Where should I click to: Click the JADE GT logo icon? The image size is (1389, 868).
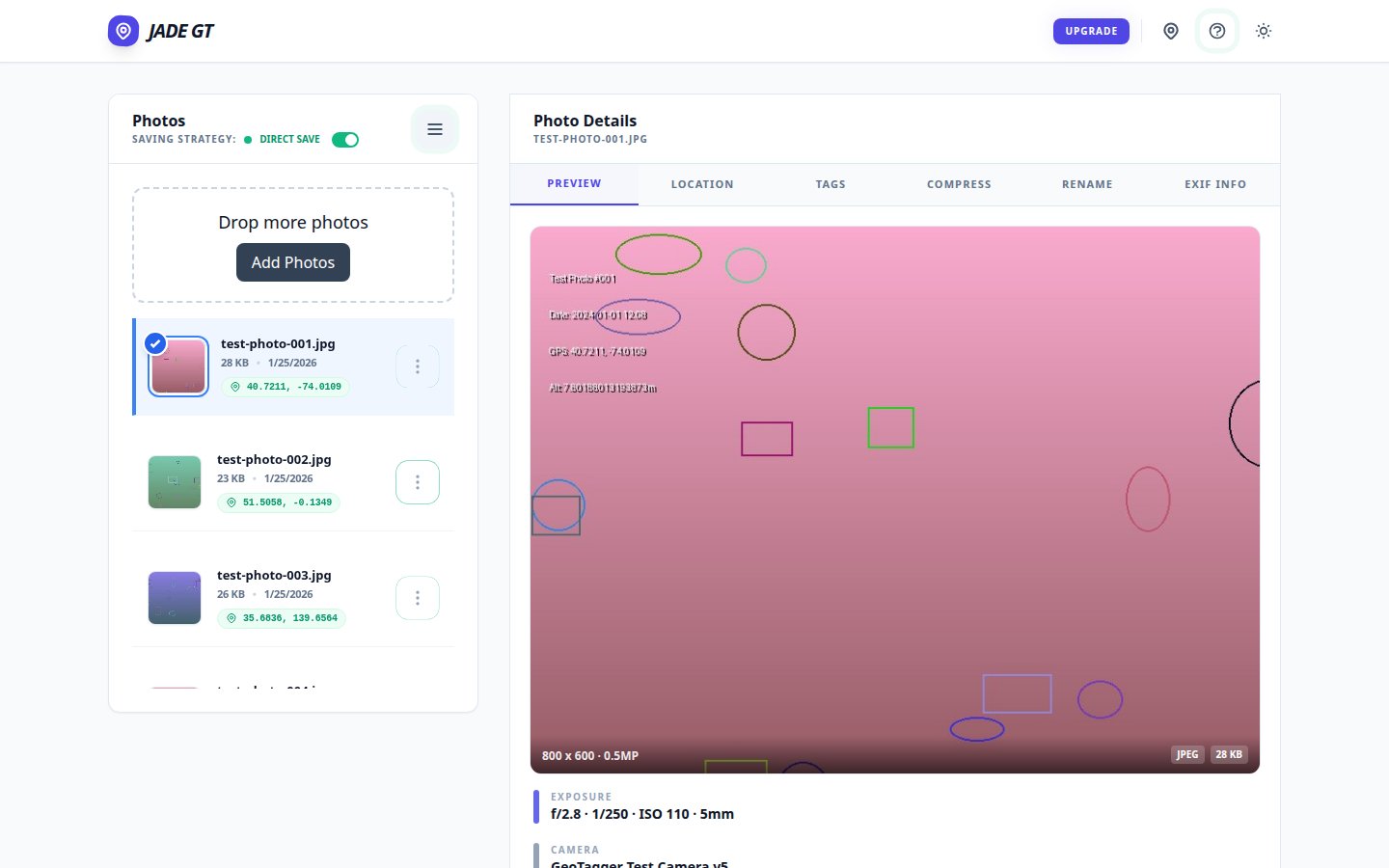[123, 31]
